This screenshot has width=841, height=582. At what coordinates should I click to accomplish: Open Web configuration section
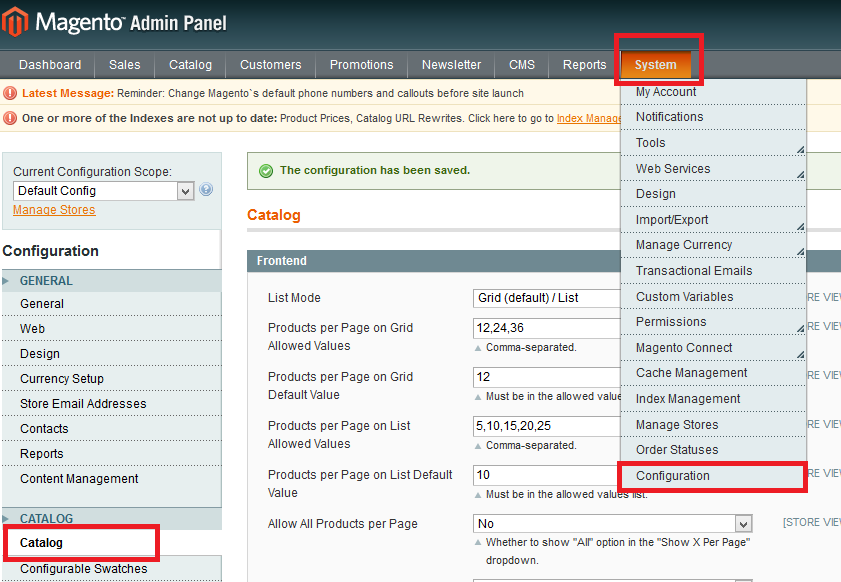point(112,328)
